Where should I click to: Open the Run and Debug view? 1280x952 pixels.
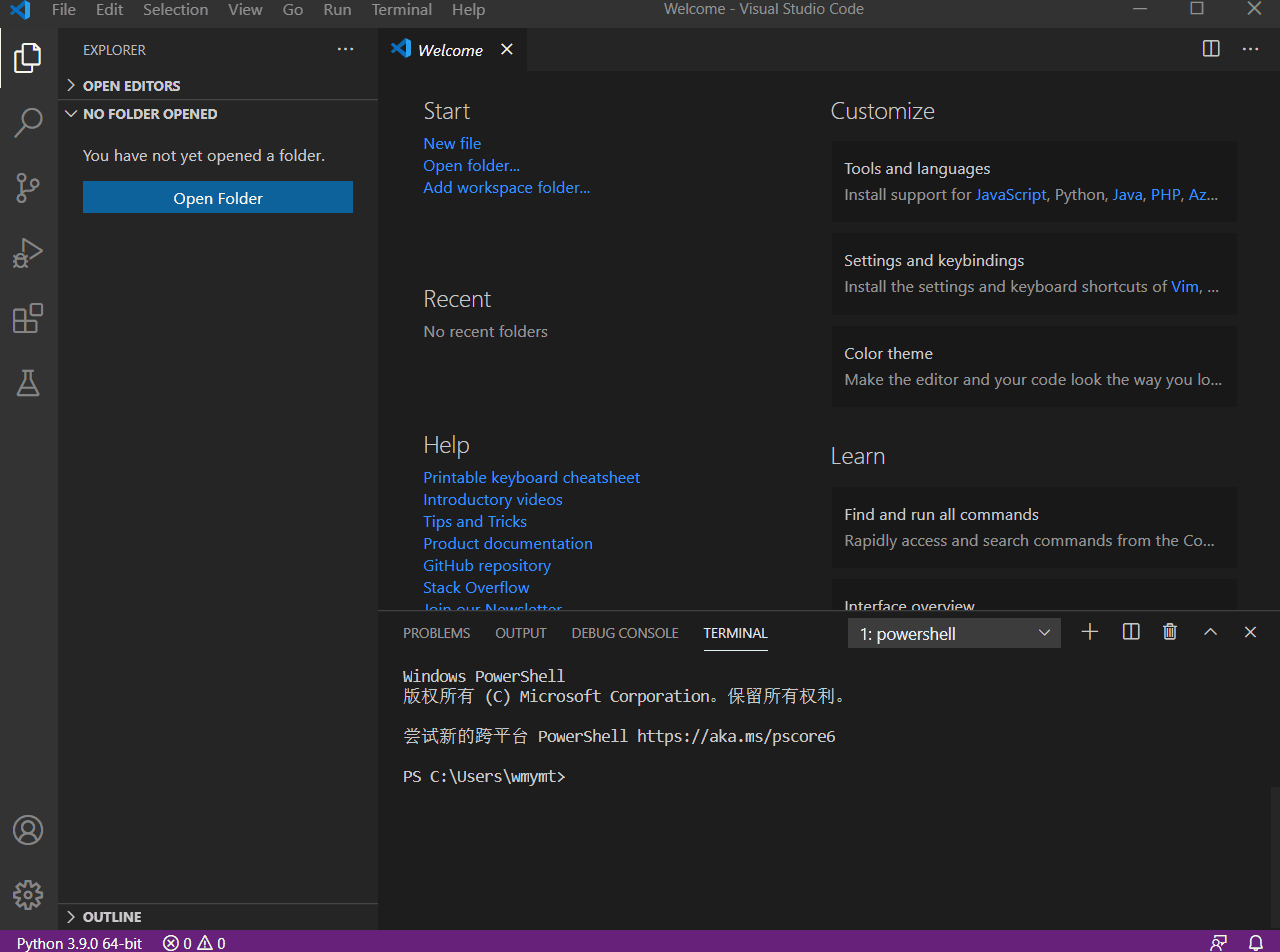tap(28, 253)
